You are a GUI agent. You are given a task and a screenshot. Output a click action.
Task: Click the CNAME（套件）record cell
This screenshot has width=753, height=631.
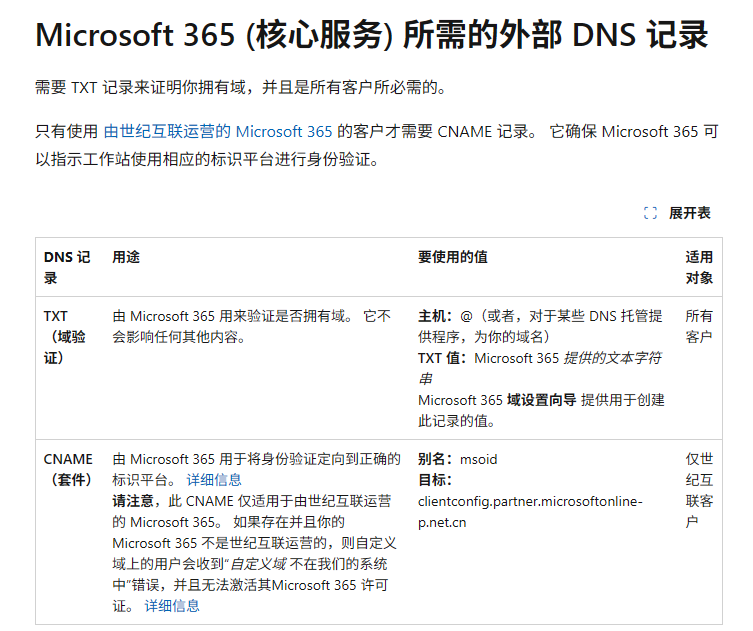(x=68, y=469)
